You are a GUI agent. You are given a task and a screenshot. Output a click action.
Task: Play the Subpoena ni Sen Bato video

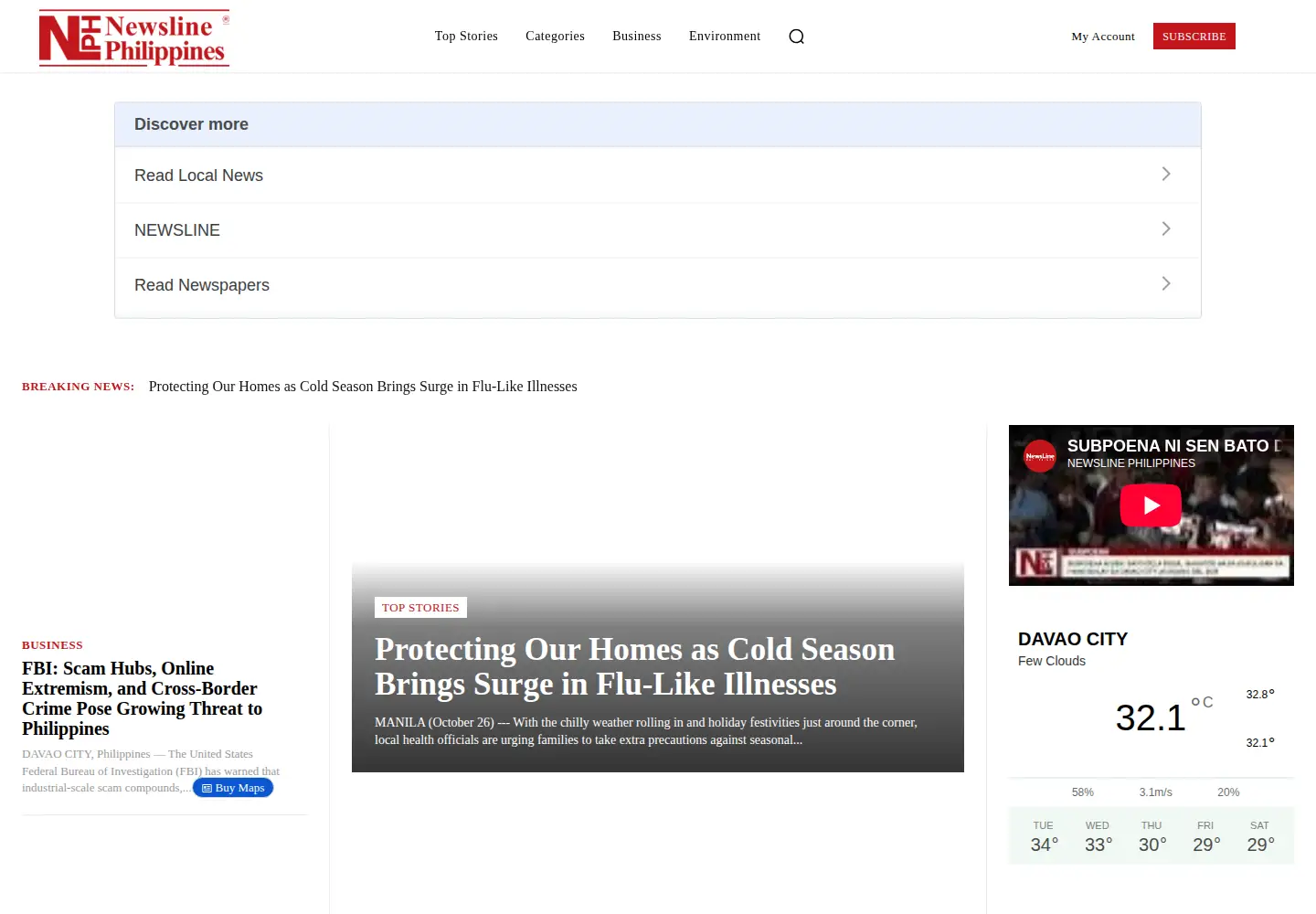click(1151, 505)
